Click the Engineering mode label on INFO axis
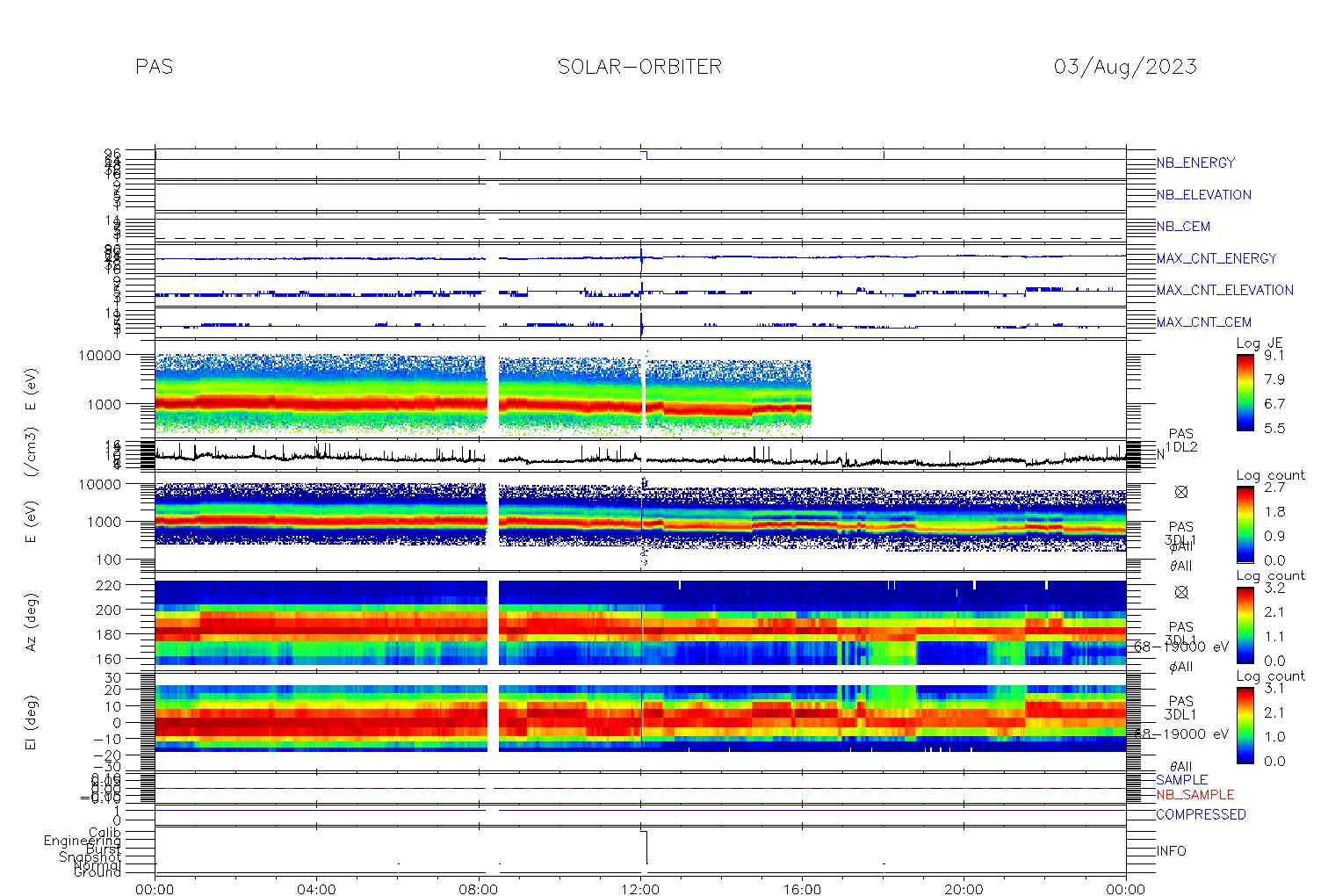 (83, 841)
